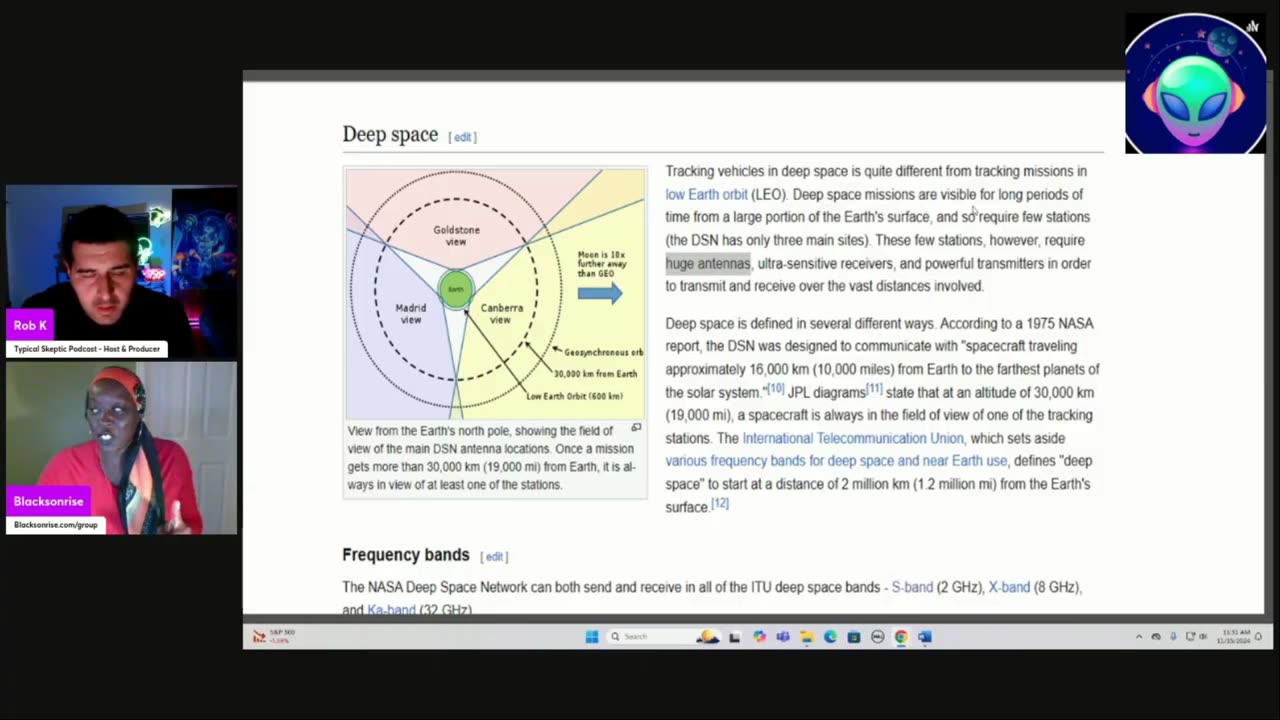Enlarge the DSN antenna view diagram
Viewport: 1280px width, 720px height.
click(495, 293)
